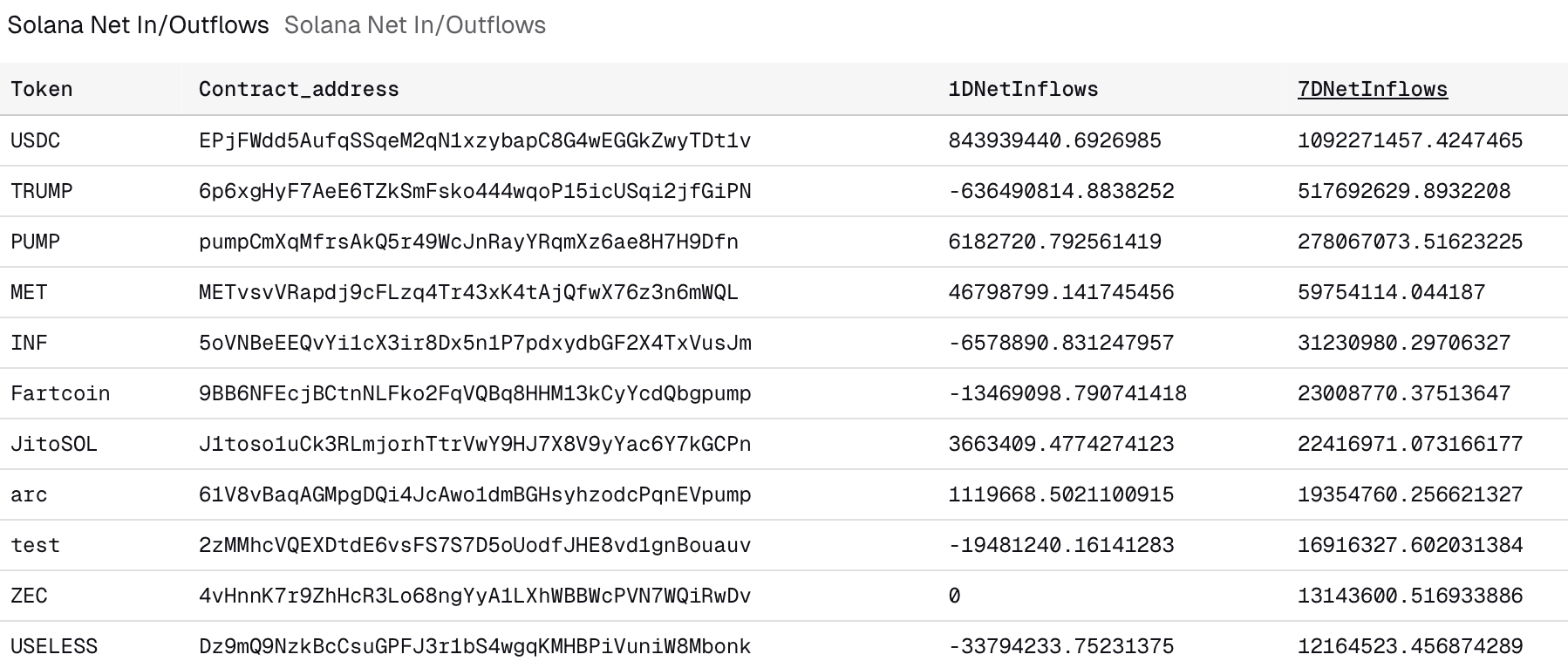Select the USDC token cell
The width and height of the screenshot is (1568, 668).
click(36, 140)
